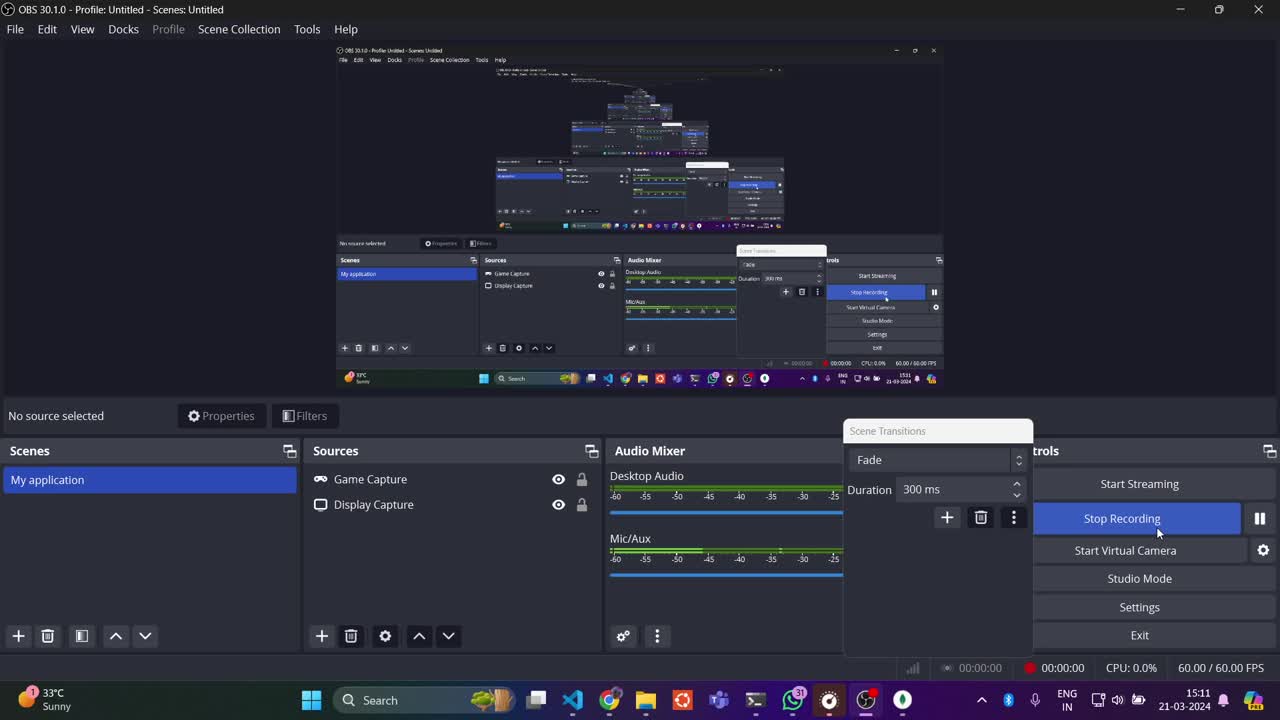Open OBS Settings button

(1139, 607)
